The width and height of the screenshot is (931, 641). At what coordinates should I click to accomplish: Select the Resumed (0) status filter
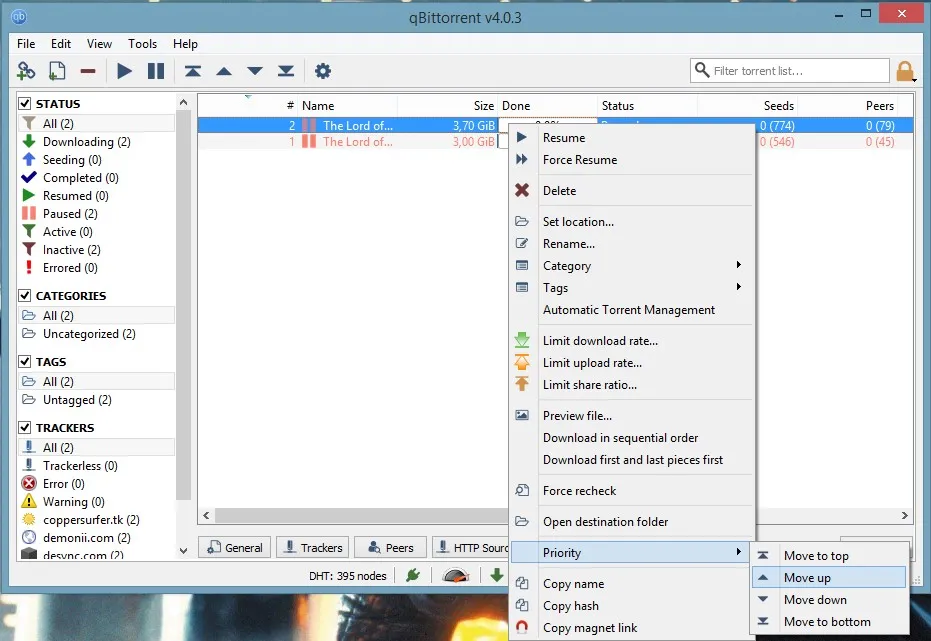pyautogui.click(x=75, y=195)
